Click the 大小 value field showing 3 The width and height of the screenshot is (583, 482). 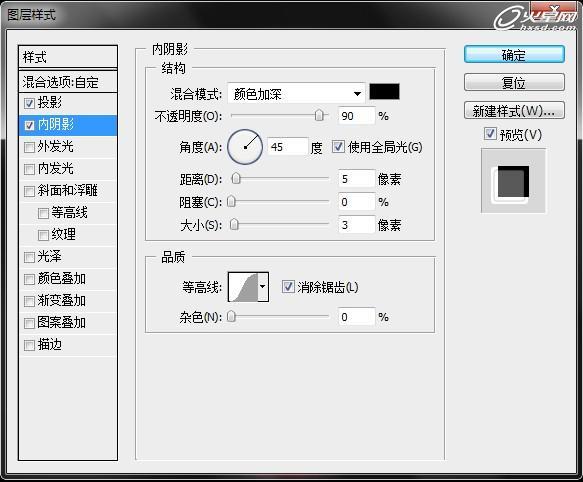(x=356, y=225)
